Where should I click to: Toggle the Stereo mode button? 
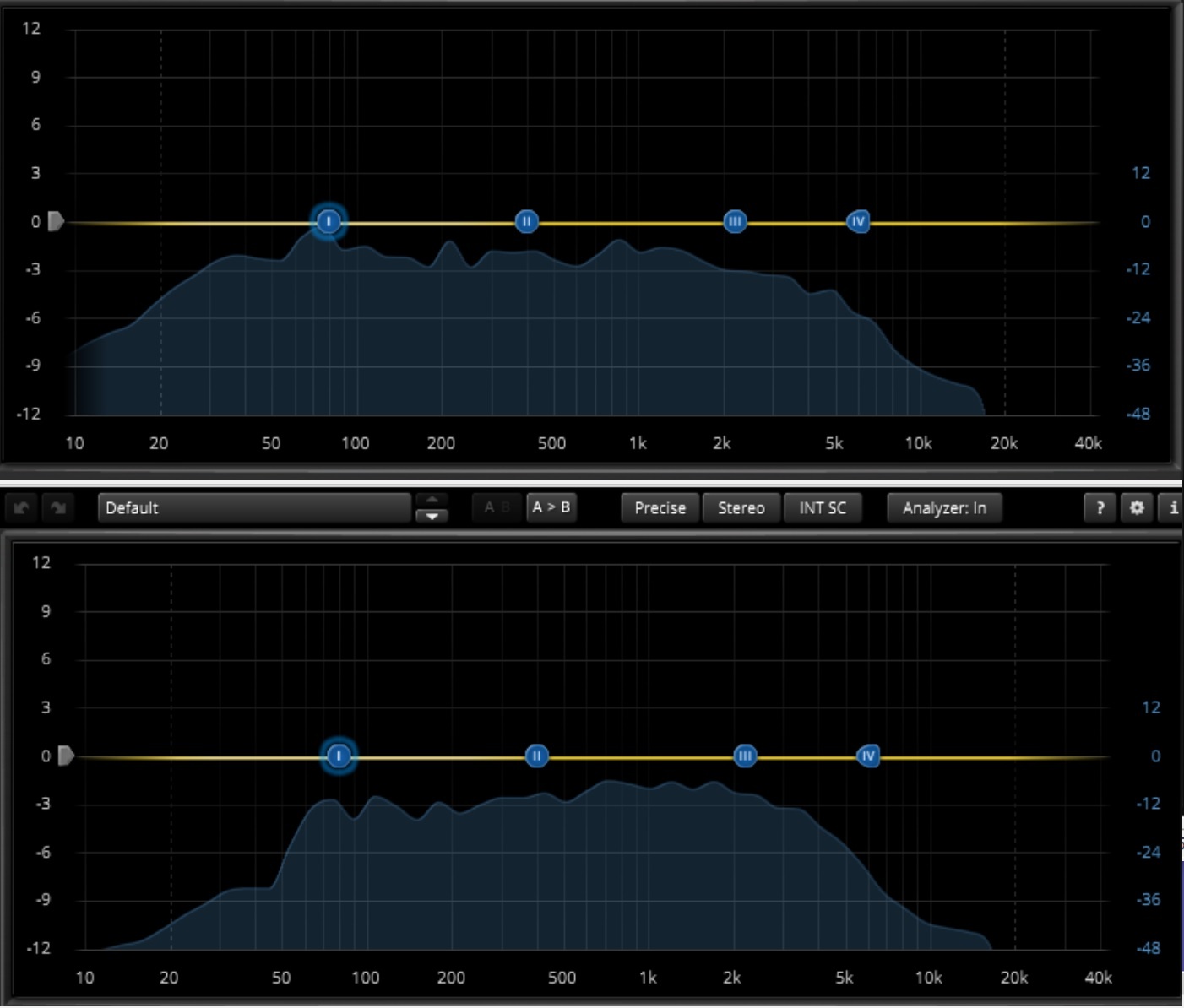[741, 507]
